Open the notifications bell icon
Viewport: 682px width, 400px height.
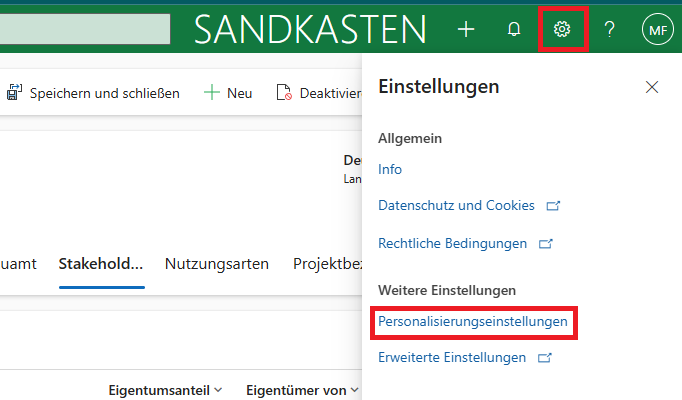pyautogui.click(x=514, y=30)
